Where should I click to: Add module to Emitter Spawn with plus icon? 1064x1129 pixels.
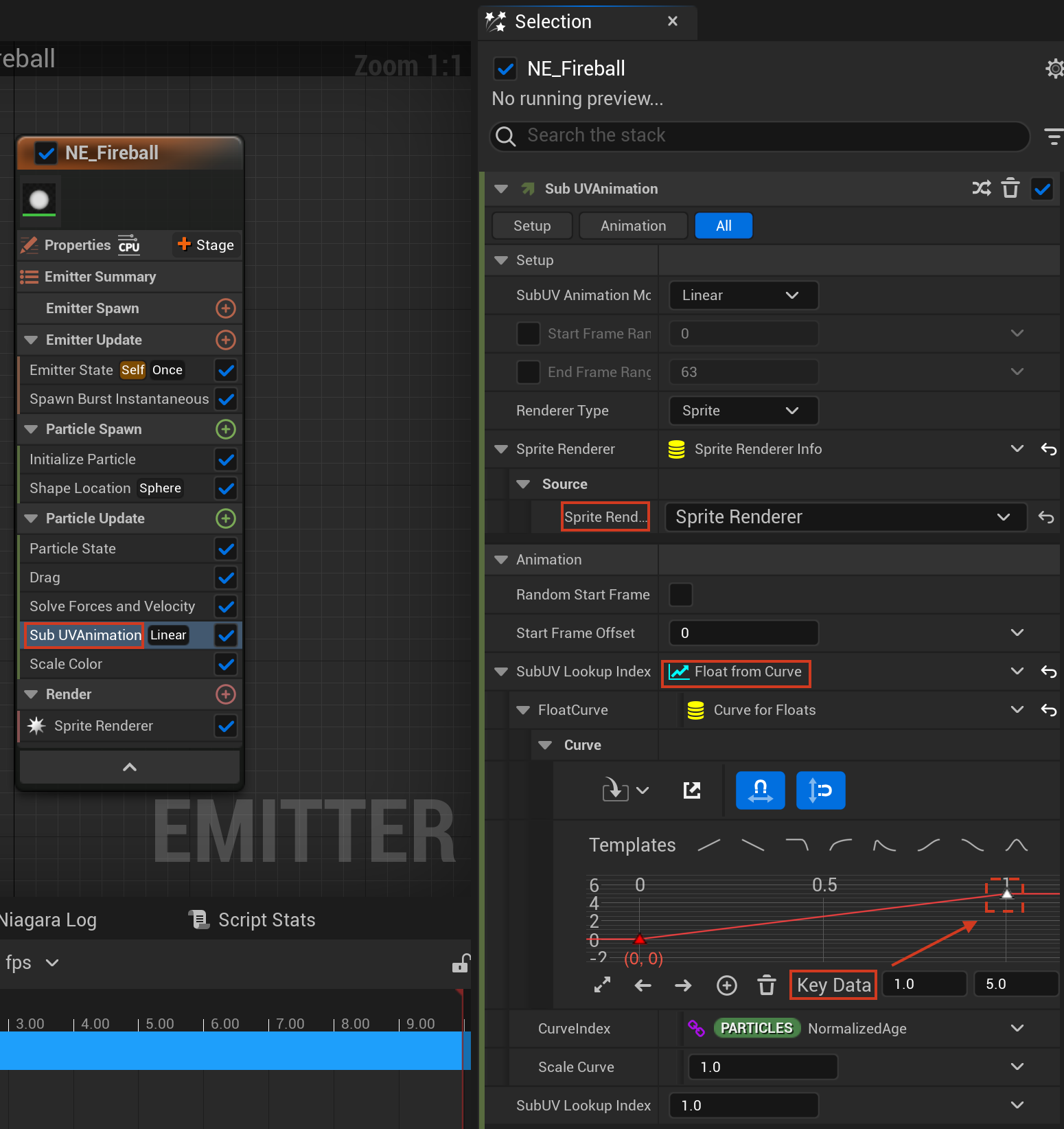(226, 308)
